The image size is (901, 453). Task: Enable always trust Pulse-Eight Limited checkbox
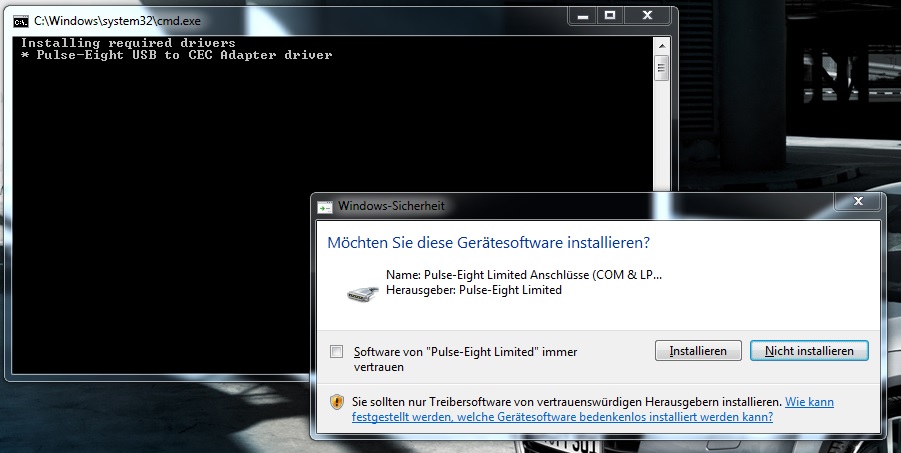click(337, 351)
